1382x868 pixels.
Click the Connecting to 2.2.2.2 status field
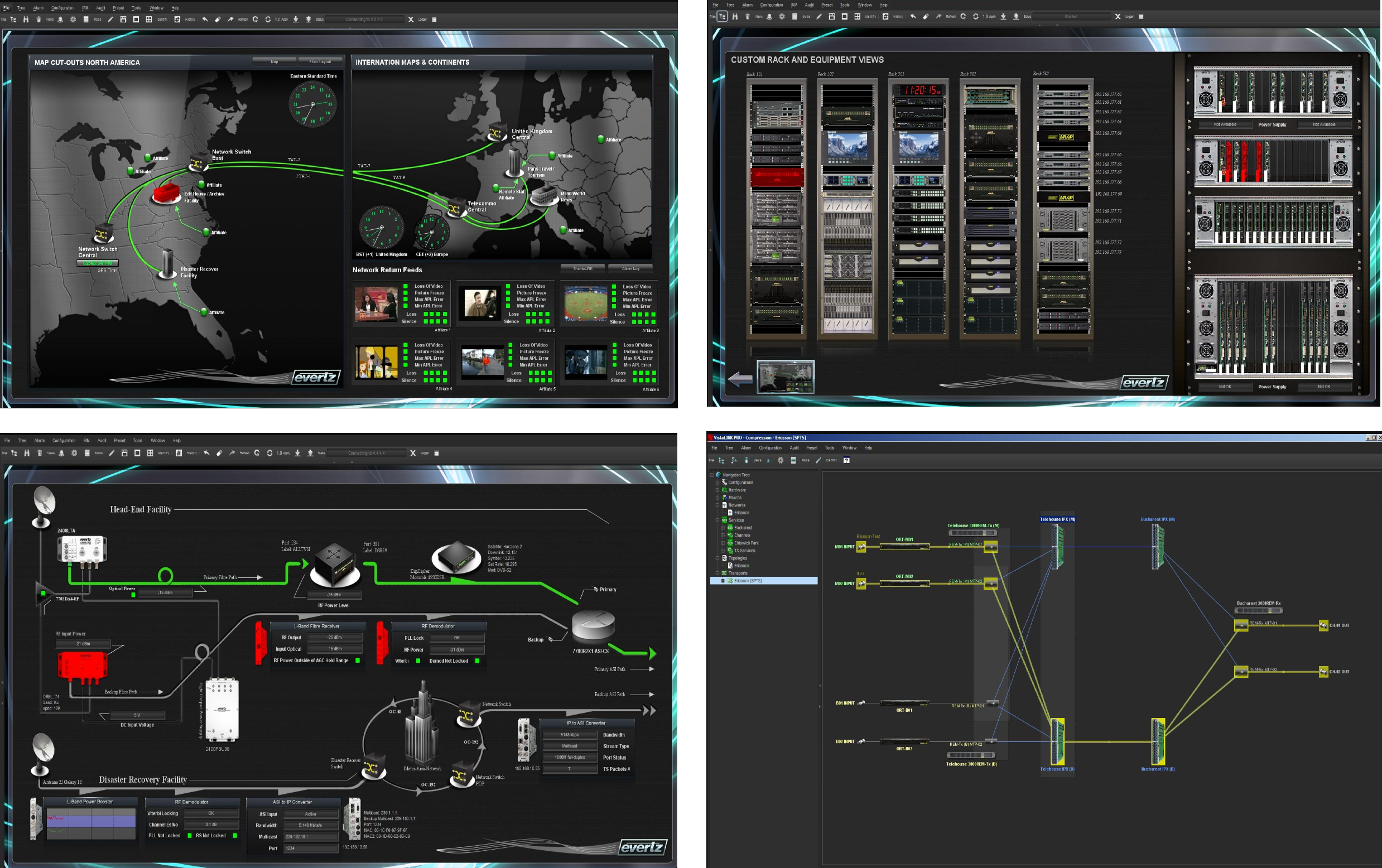coord(364,20)
